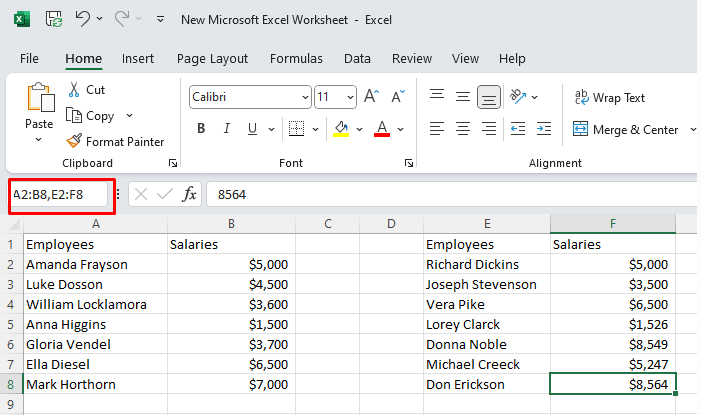Click the Increase Indent icon
The height and width of the screenshot is (415, 701).
pos(543,129)
